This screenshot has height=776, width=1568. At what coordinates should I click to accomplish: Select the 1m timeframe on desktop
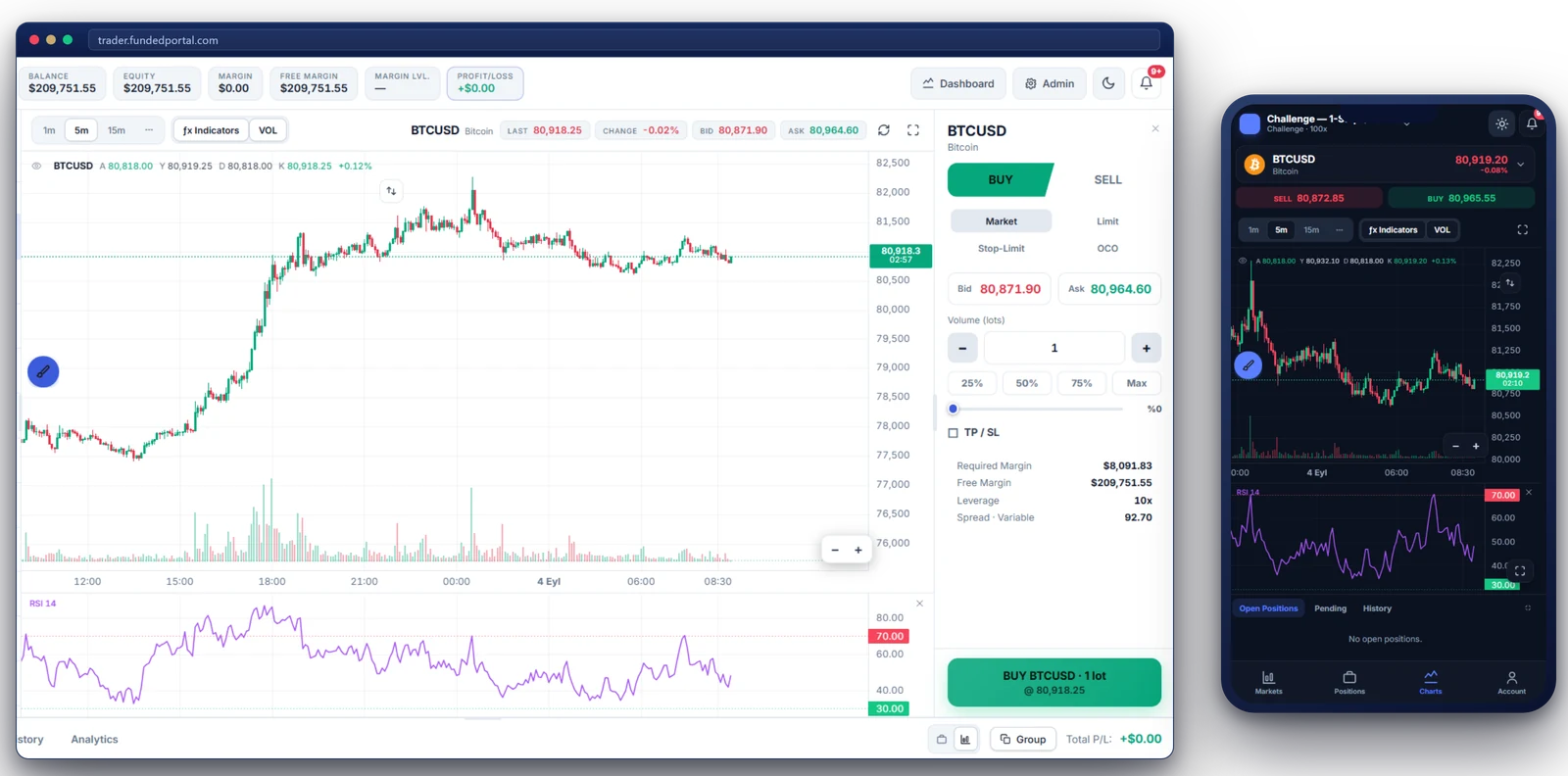point(49,130)
